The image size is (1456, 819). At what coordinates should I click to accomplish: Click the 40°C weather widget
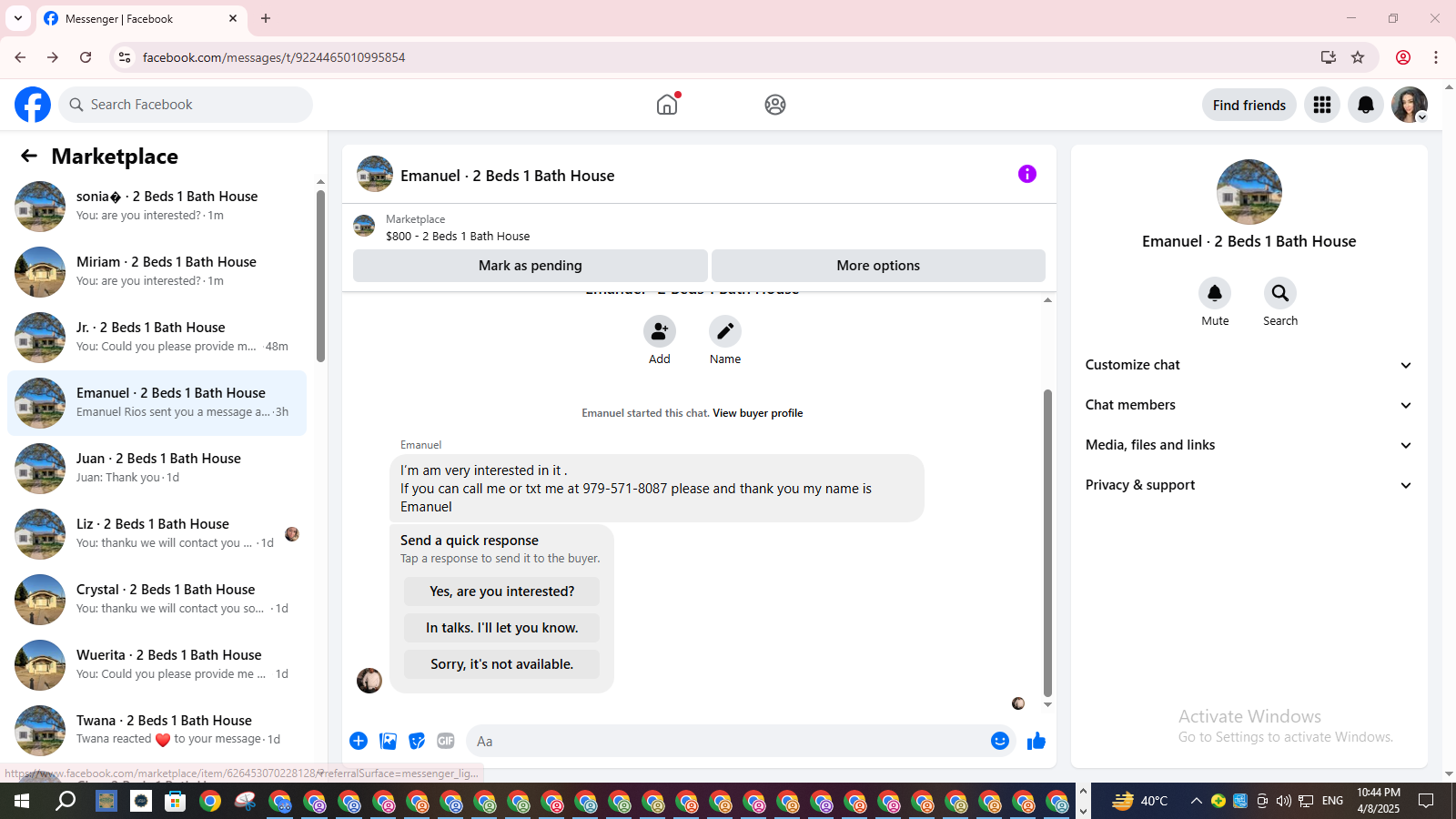coord(1140,801)
